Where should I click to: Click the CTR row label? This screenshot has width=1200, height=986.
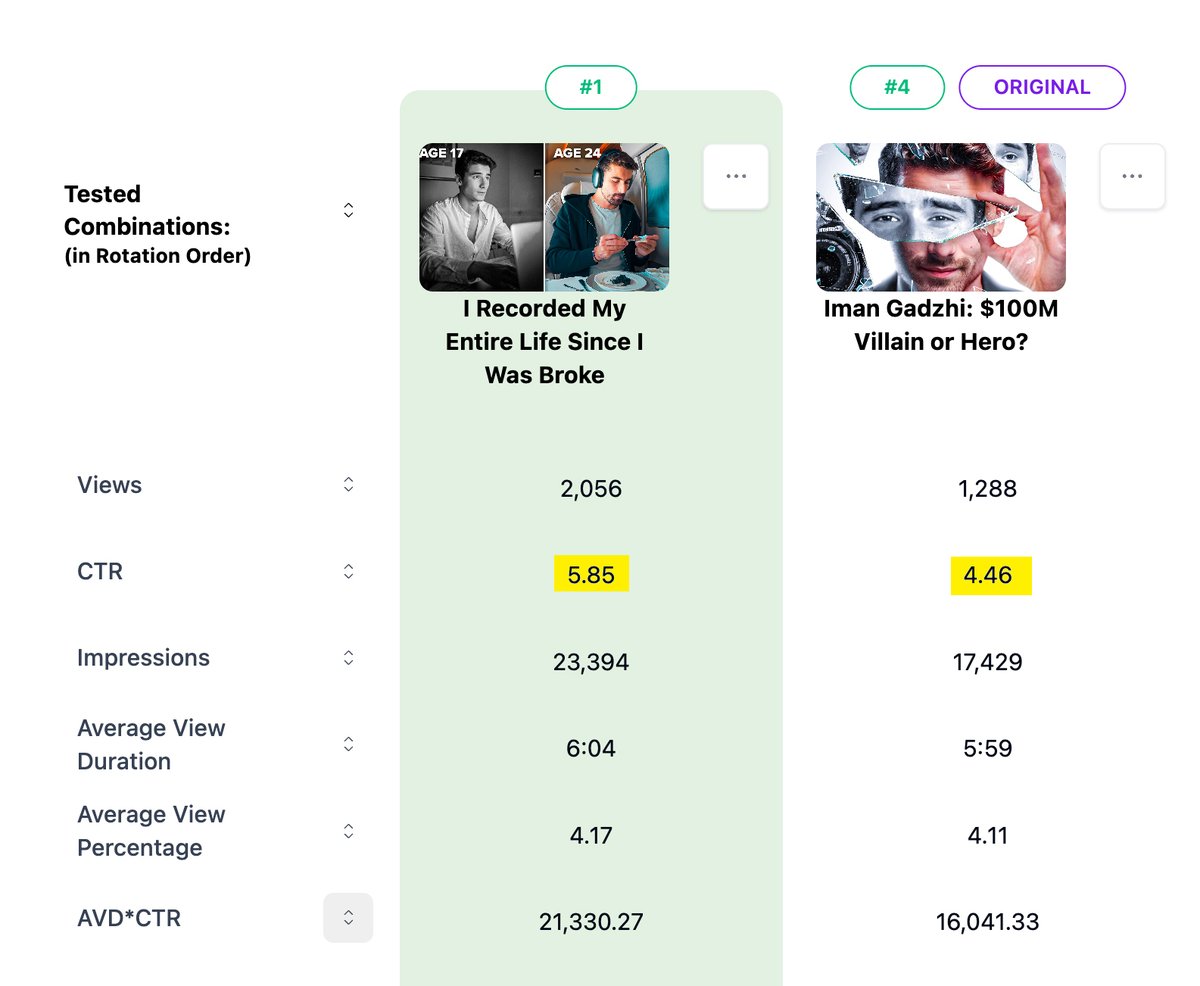[100, 572]
